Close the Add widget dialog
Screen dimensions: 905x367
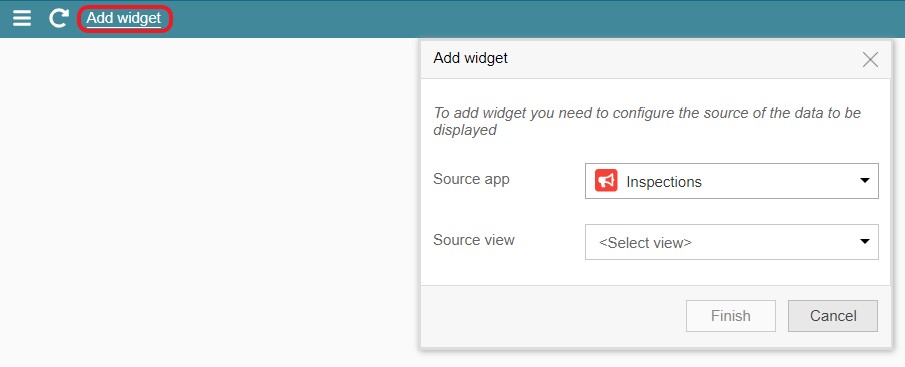click(x=870, y=59)
